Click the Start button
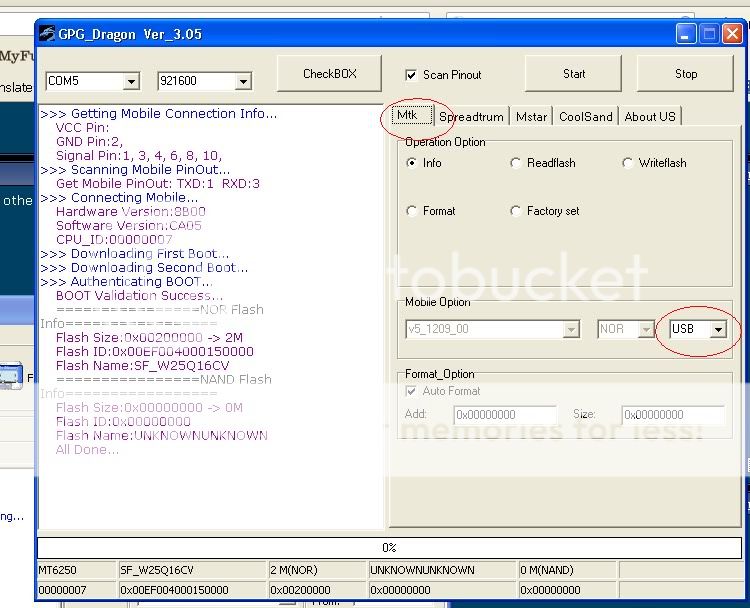Viewport: 750px width, 608px height. pyautogui.click(x=574, y=74)
